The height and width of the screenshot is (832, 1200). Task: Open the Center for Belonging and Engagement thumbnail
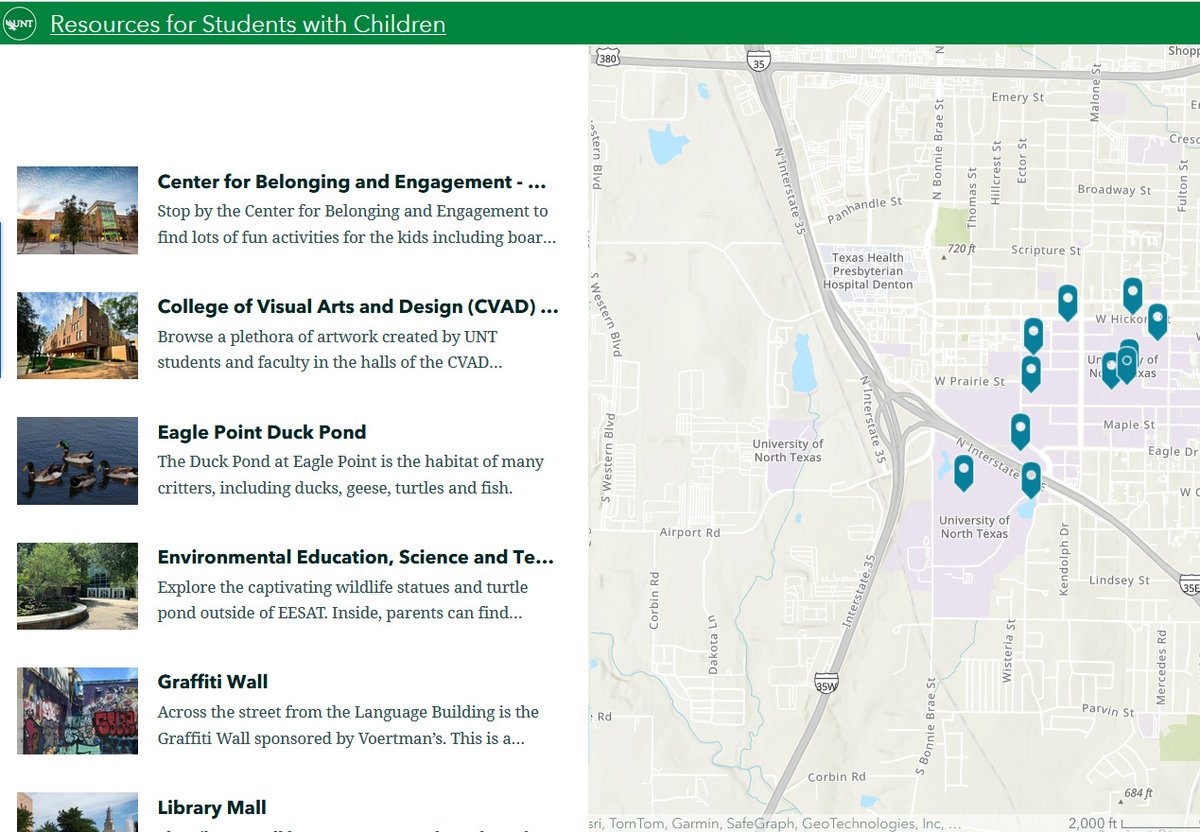point(77,210)
